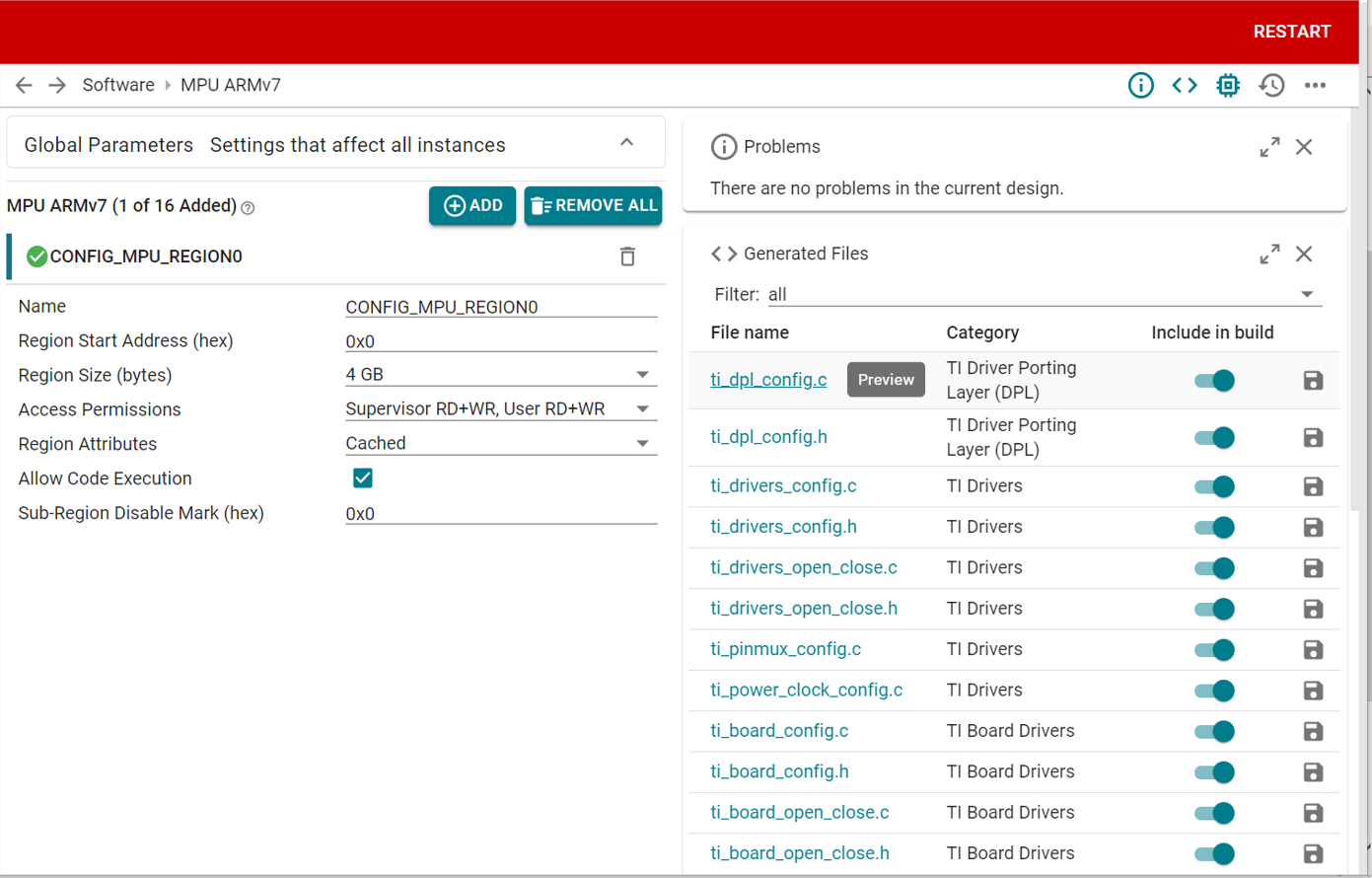Go to Software in breadcrumb

tap(118, 86)
